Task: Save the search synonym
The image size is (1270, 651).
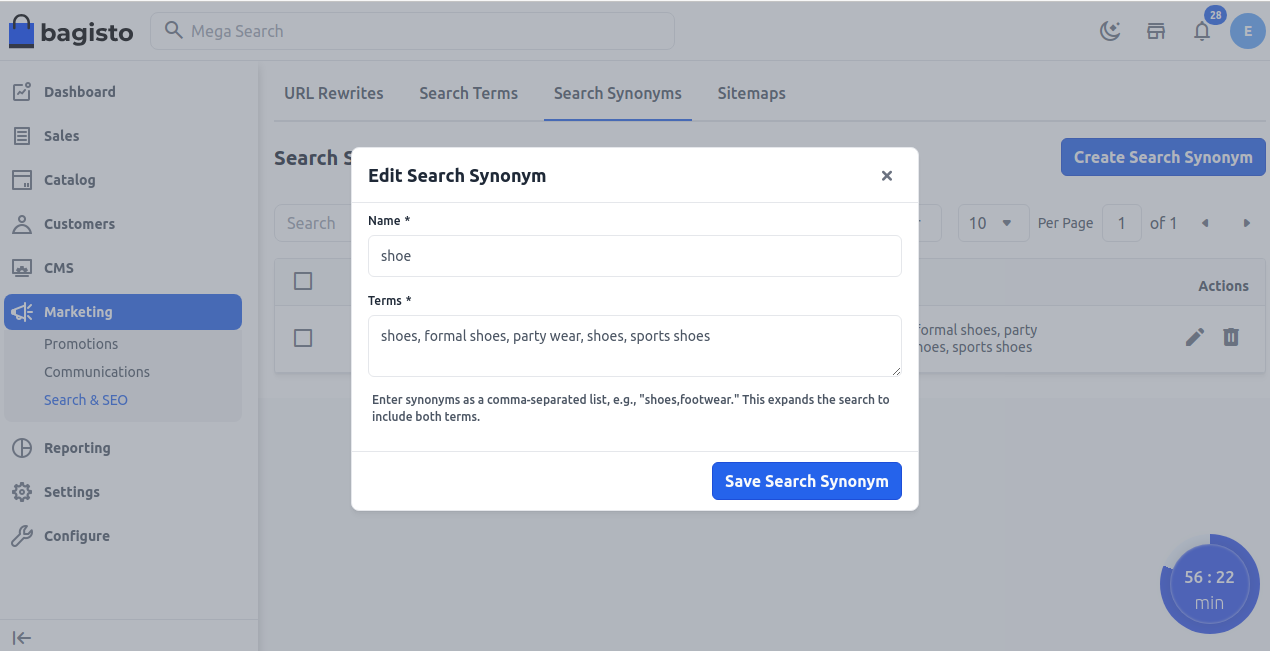Action: [x=806, y=481]
